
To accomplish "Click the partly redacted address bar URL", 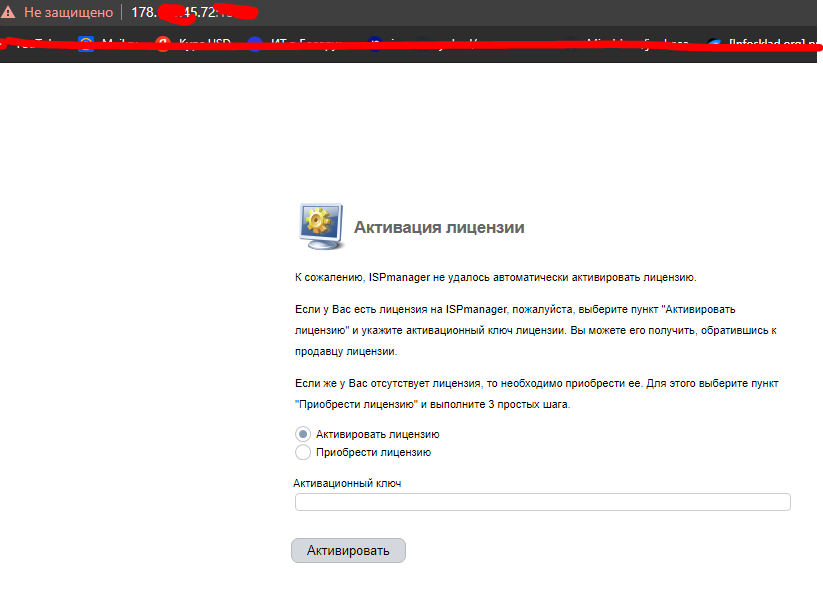I will (x=194, y=12).
